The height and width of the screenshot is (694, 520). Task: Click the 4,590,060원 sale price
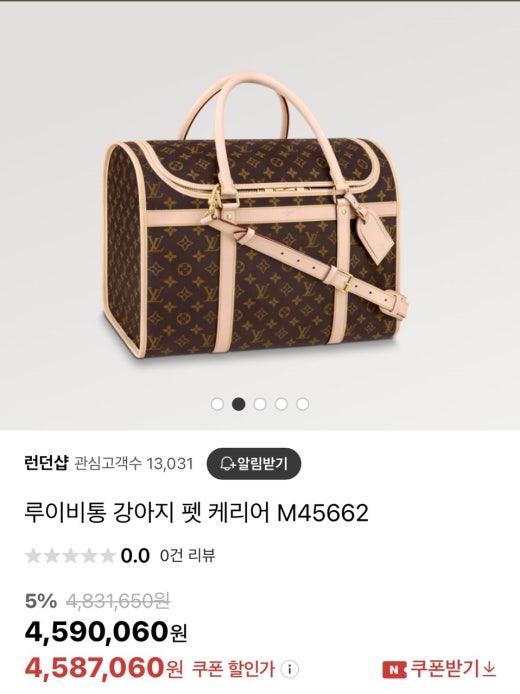[106, 632]
